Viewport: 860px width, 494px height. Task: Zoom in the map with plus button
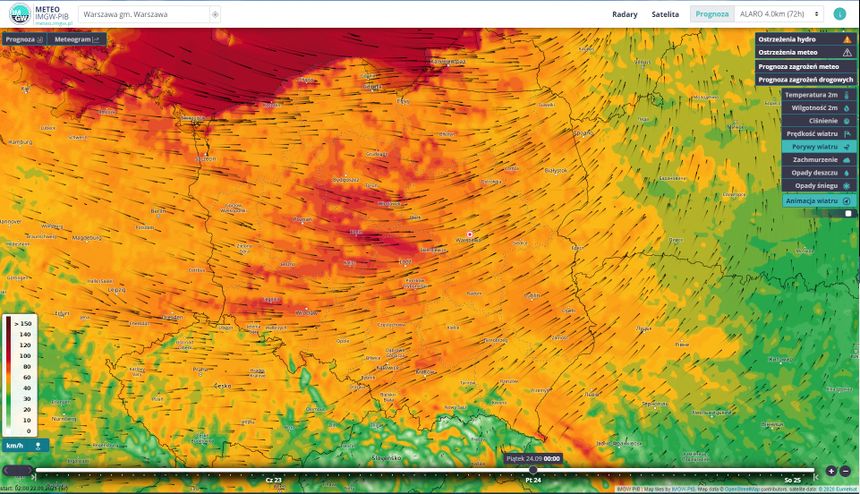[x=831, y=471]
